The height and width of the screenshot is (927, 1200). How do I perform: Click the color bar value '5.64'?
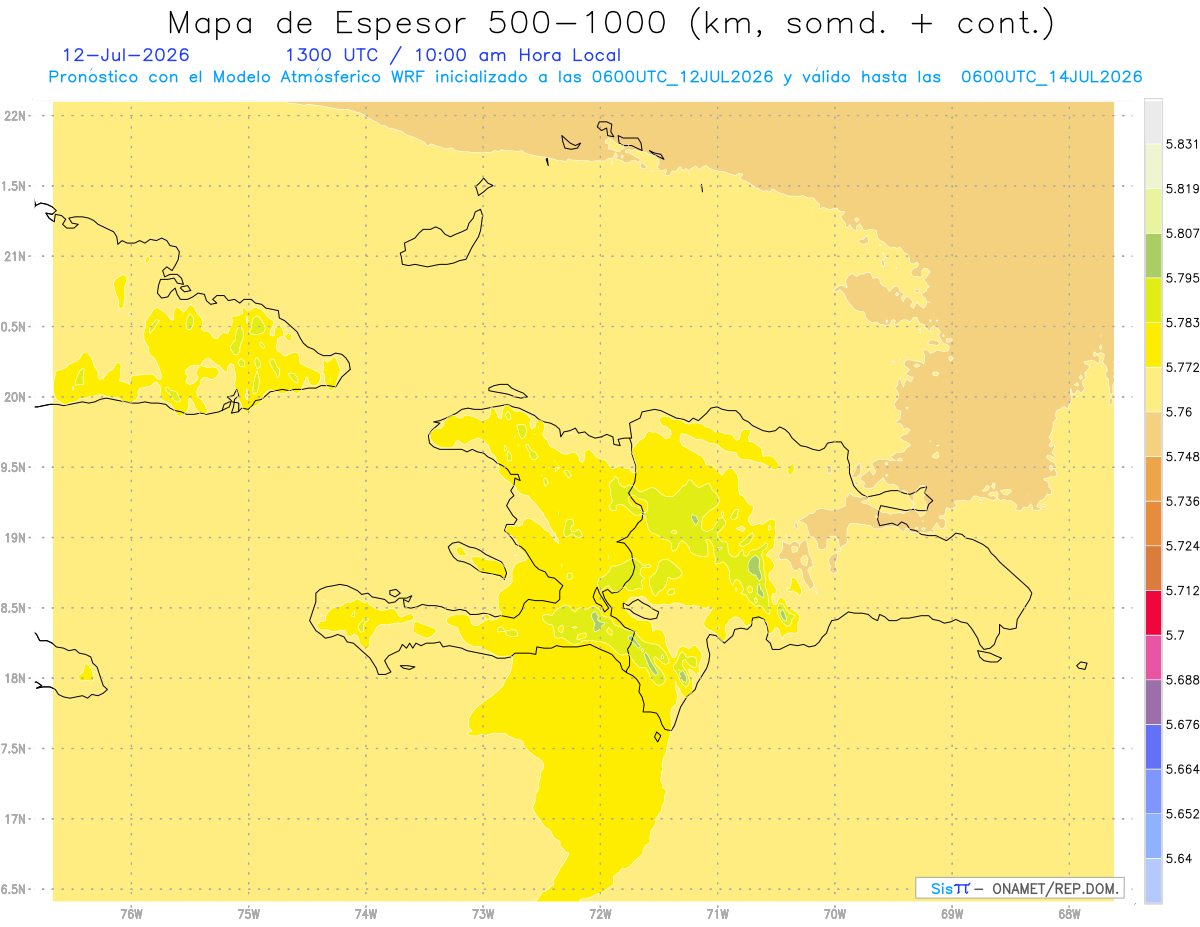[x=1178, y=858]
